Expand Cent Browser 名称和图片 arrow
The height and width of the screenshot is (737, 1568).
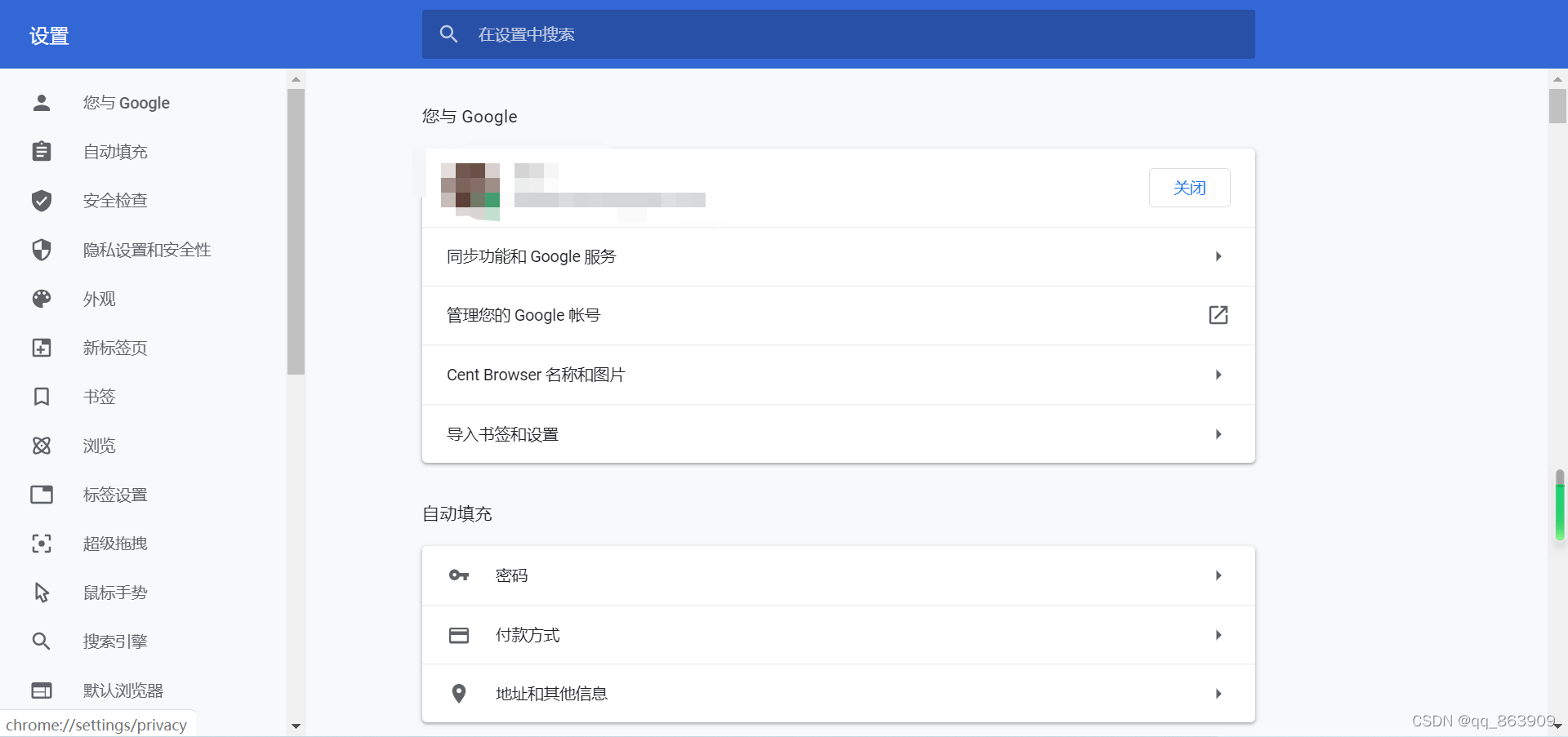[x=1218, y=375]
